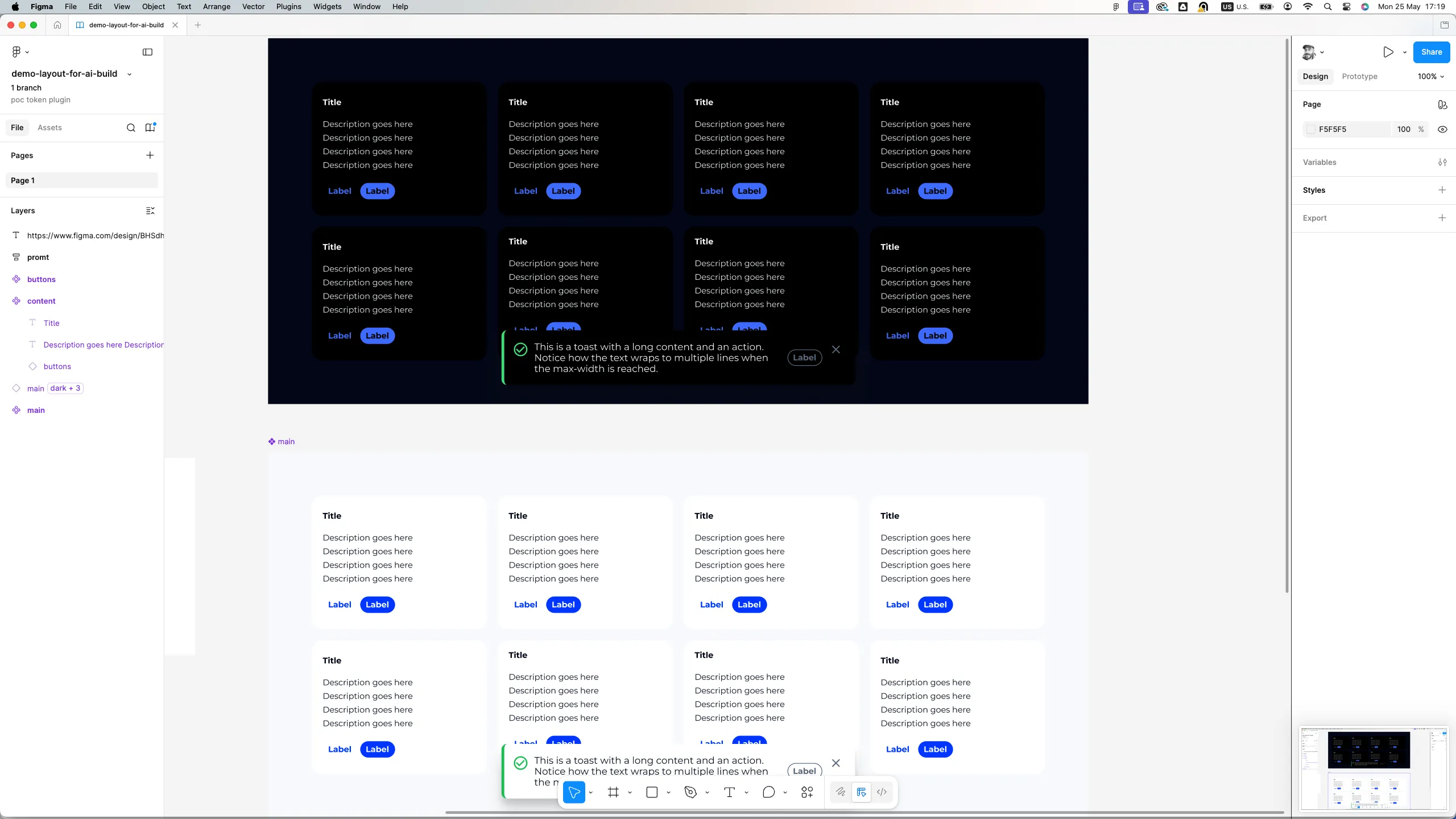Image resolution: width=1456 pixels, height=819 pixels.
Task: Add a new page with plus icon
Action: click(x=150, y=155)
